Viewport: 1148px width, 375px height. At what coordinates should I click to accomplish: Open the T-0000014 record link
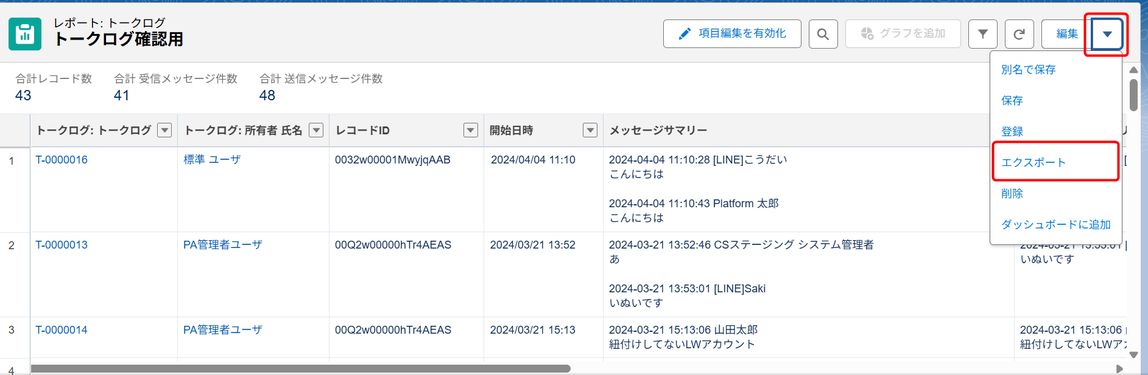pos(62,330)
